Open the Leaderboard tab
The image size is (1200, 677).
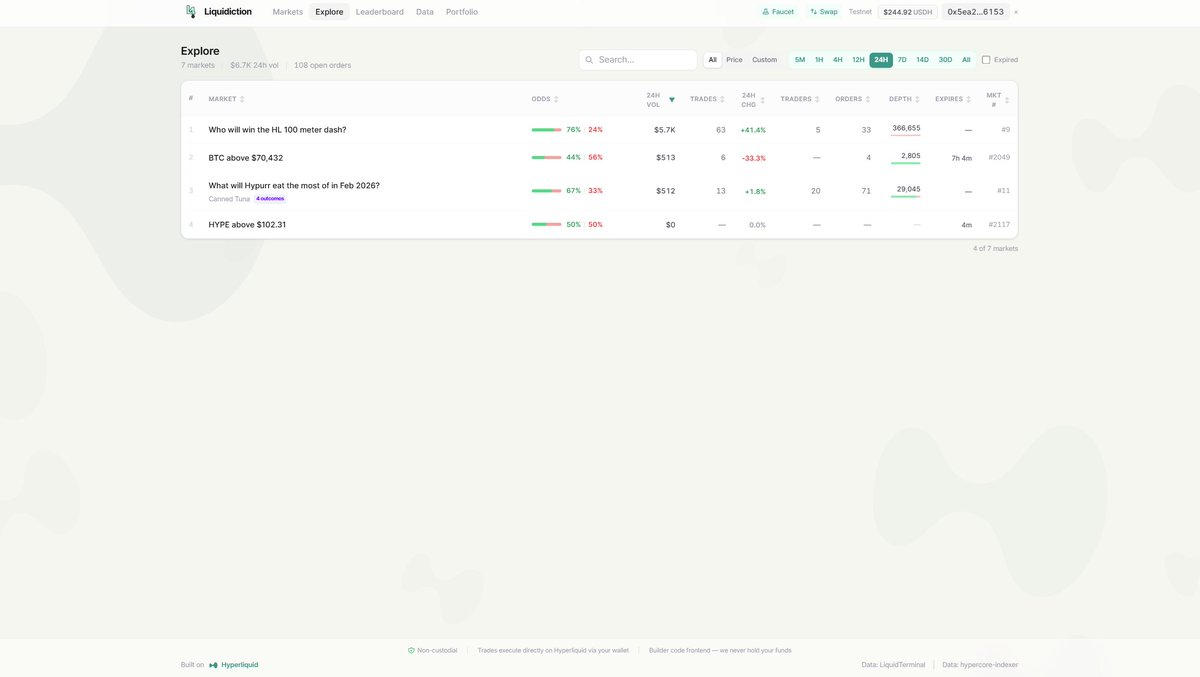tap(380, 12)
